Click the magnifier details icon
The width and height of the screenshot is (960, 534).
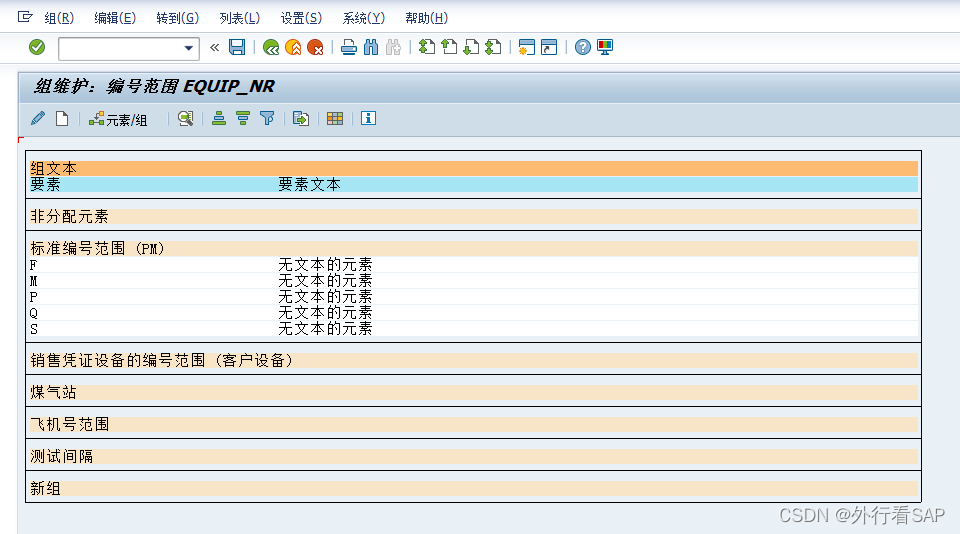(x=186, y=118)
